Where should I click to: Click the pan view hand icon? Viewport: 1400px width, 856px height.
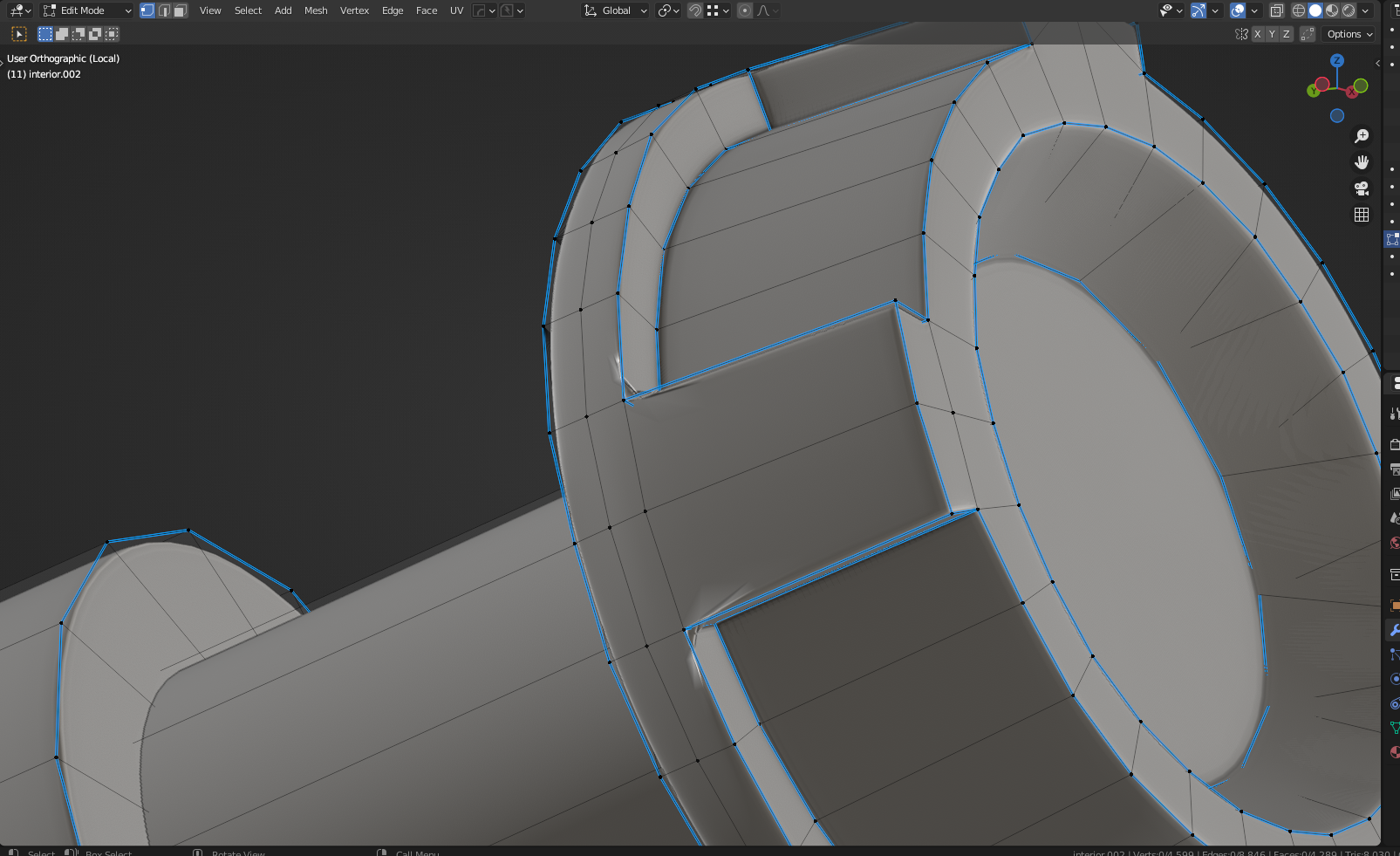[x=1361, y=162]
